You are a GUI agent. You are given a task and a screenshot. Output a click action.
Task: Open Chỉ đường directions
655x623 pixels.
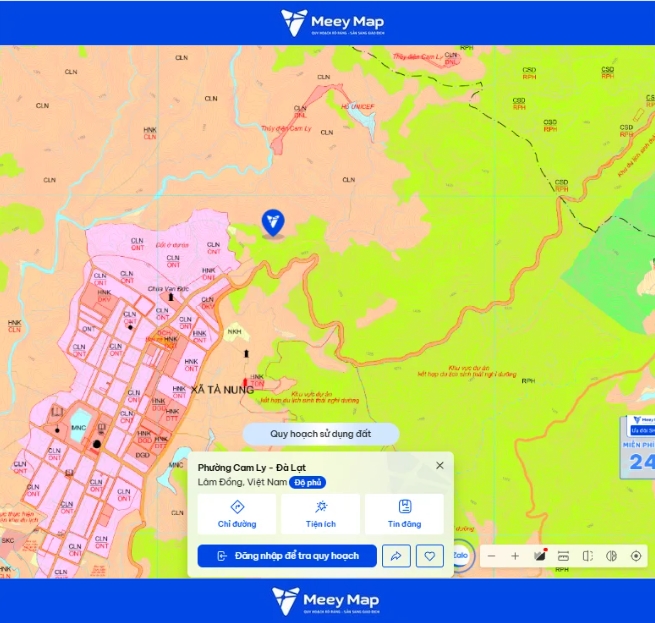(237, 514)
